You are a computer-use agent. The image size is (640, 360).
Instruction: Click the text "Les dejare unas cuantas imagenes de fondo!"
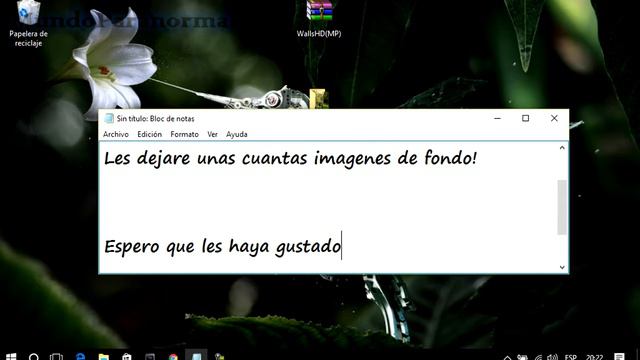(290, 159)
